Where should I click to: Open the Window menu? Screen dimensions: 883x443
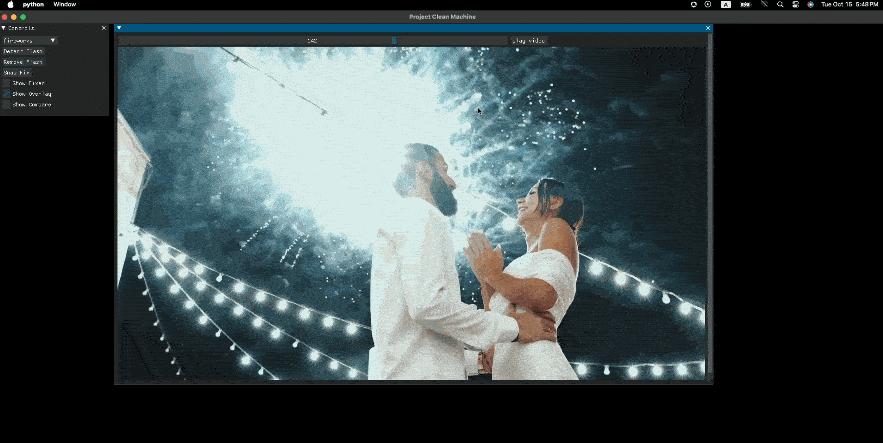pyautogui.click(x=65, y=5)
